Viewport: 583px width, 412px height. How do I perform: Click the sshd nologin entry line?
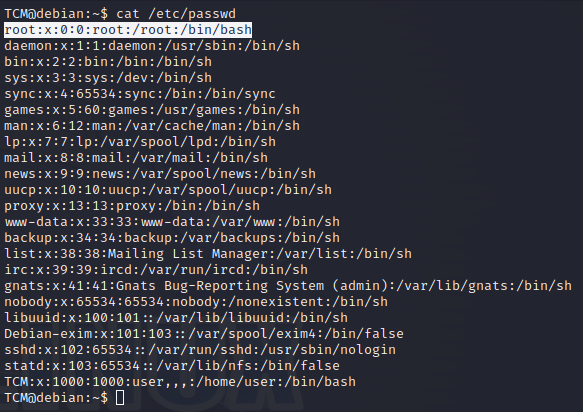tap(200, 350)
